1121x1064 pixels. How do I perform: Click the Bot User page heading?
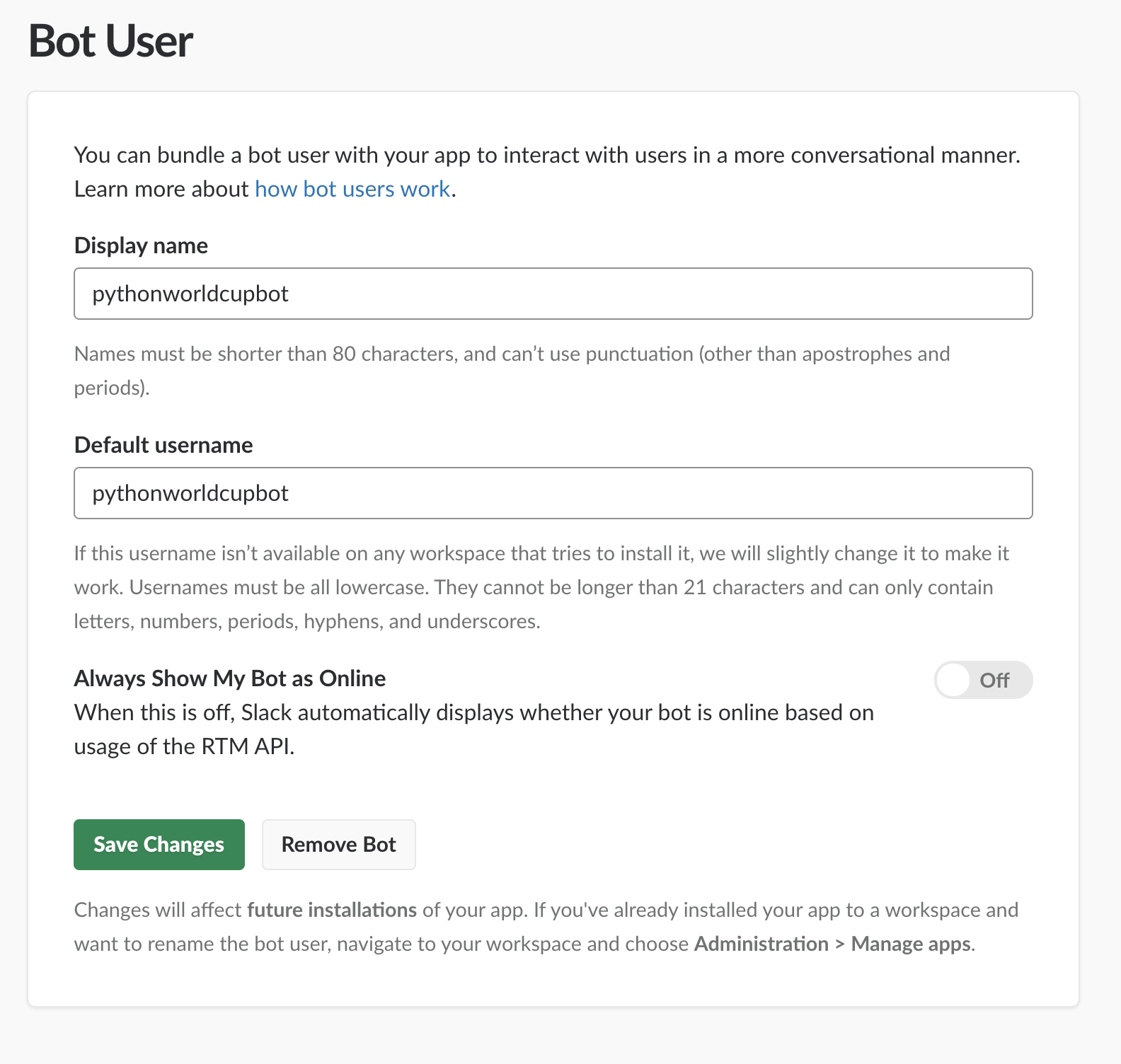(110, 41)
